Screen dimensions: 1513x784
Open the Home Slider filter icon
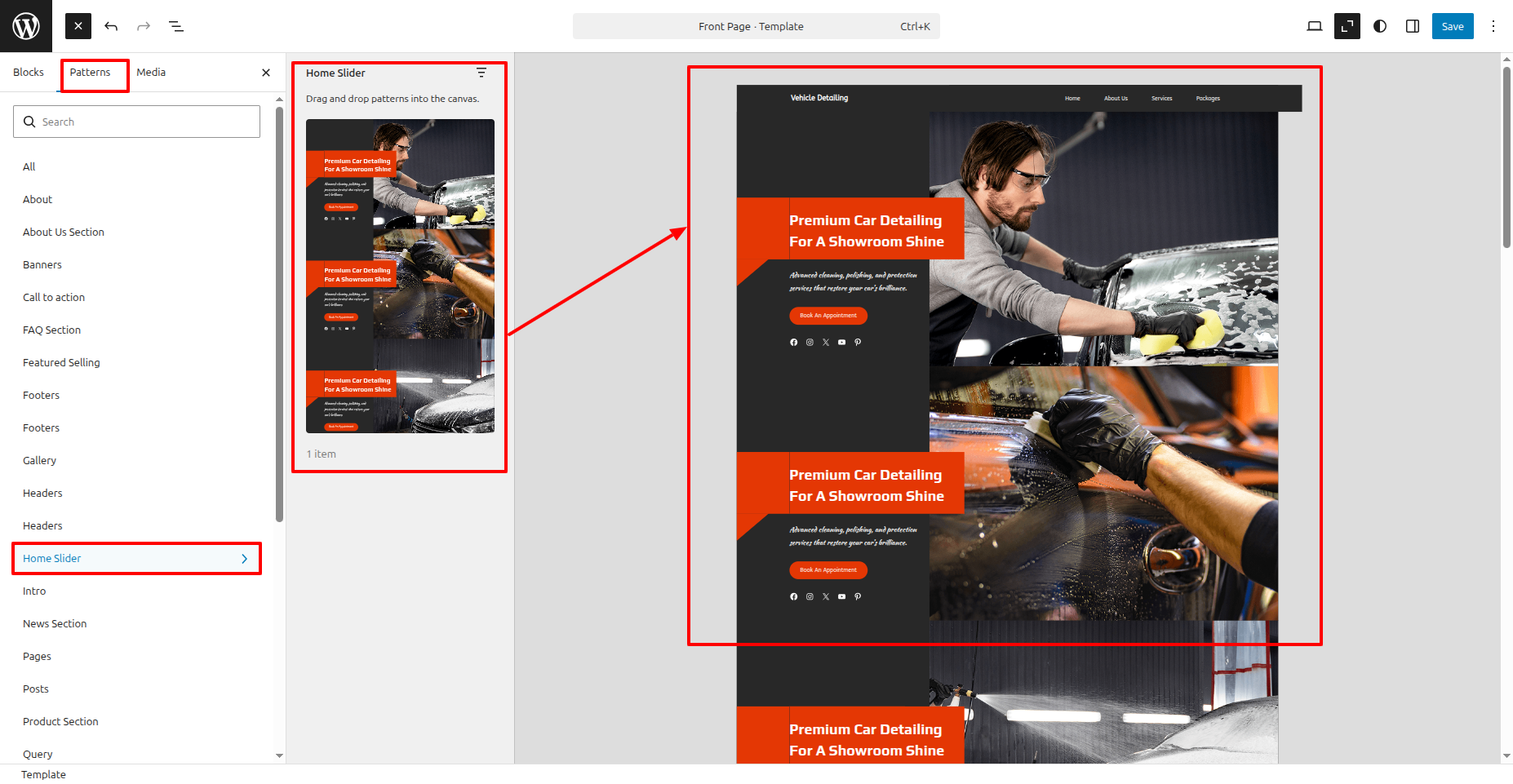pos(481,73)
